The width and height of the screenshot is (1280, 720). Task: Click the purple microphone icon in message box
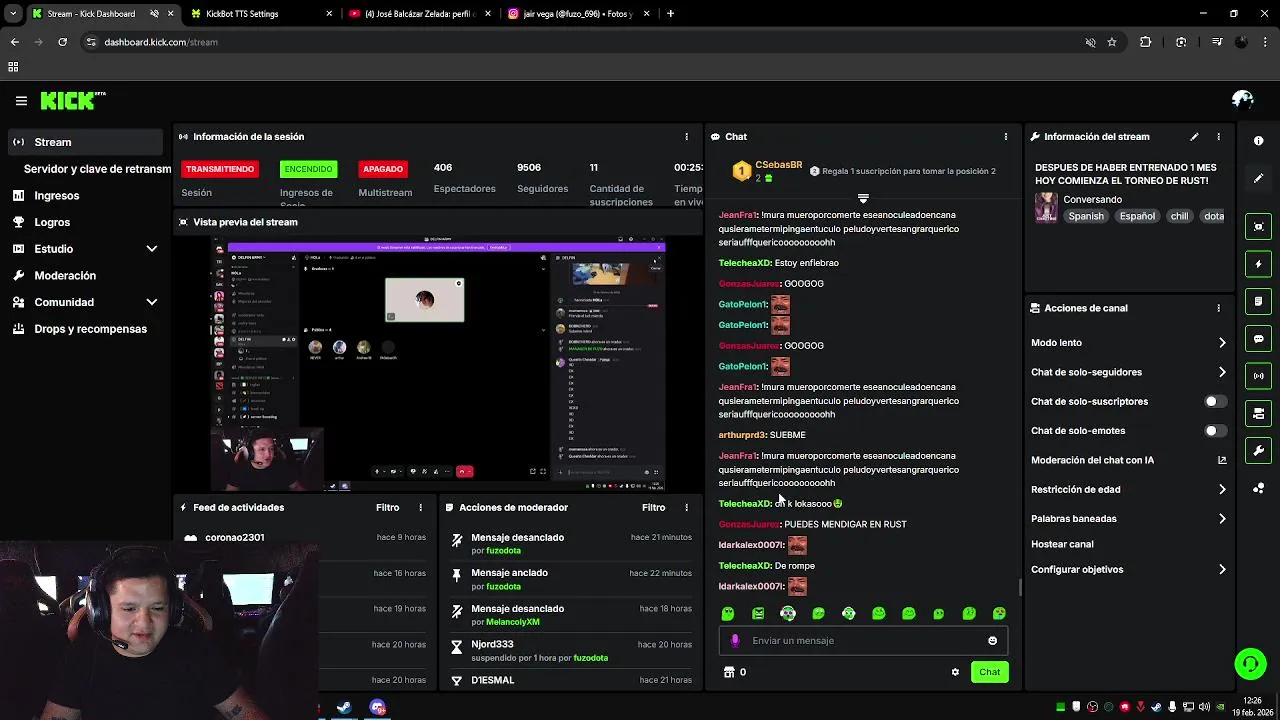coord(735,641)
